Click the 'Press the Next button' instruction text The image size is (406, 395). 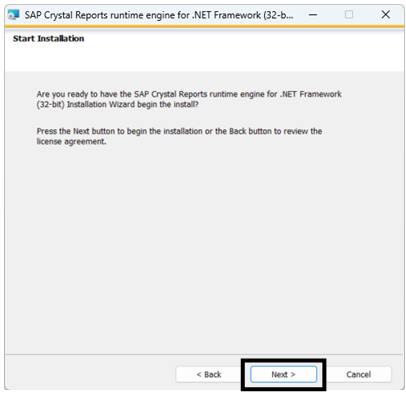click(x=179, y=136)
